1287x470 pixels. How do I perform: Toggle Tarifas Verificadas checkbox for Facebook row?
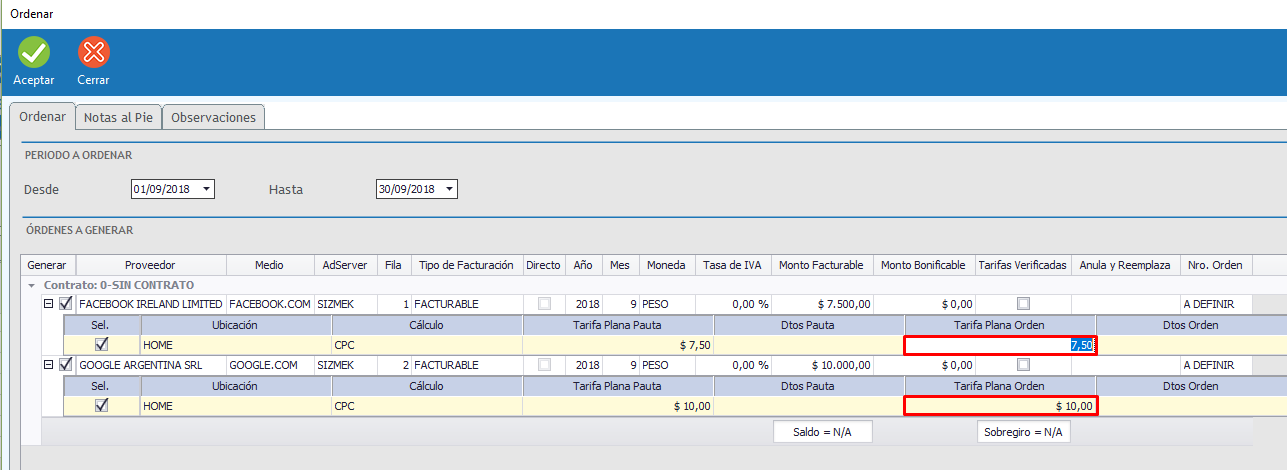[1022, 304]
